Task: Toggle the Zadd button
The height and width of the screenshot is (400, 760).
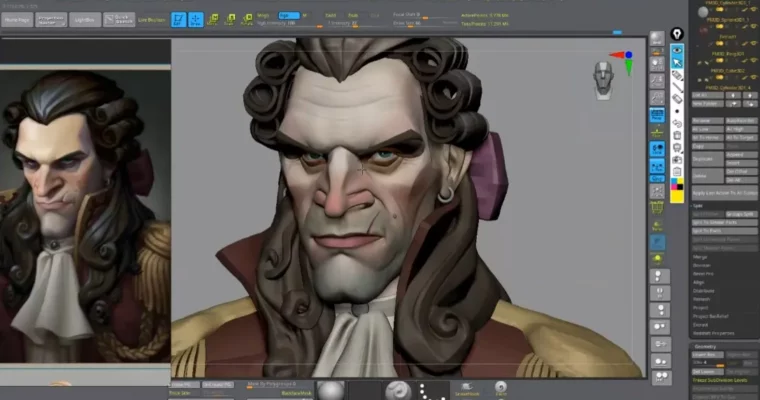Action: 331,16
